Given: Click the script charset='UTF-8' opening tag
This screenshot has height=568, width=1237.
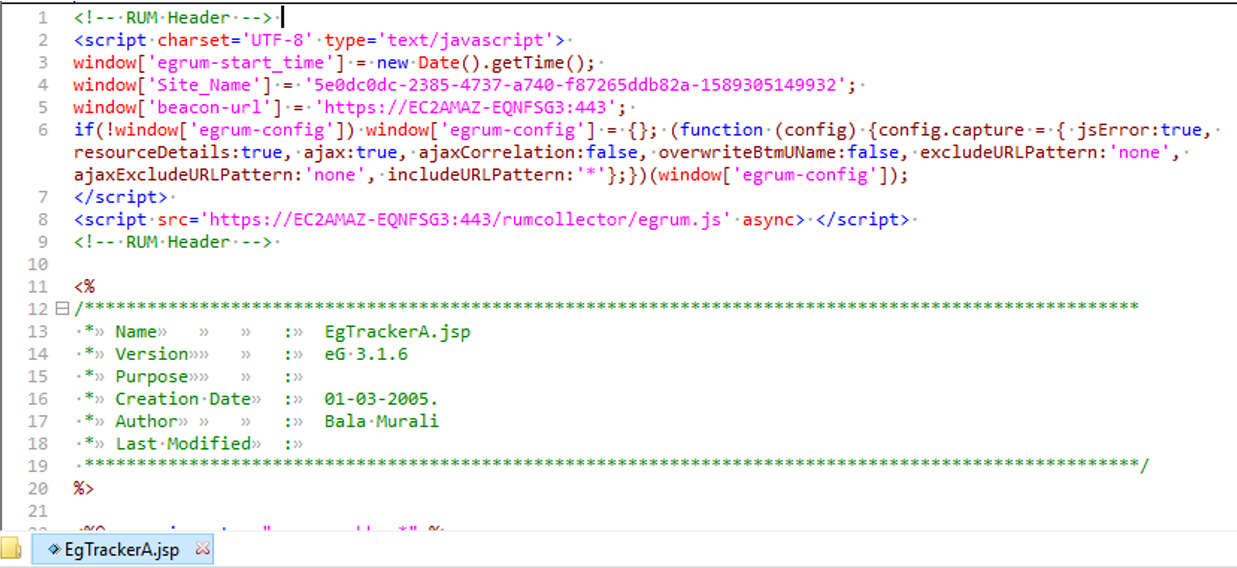Looking at the screenshot, I should point(320,41).
